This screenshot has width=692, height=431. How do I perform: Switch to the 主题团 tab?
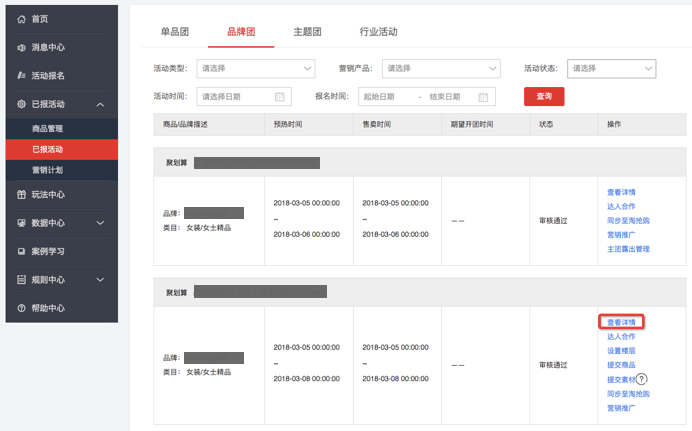tap(307, 32)
